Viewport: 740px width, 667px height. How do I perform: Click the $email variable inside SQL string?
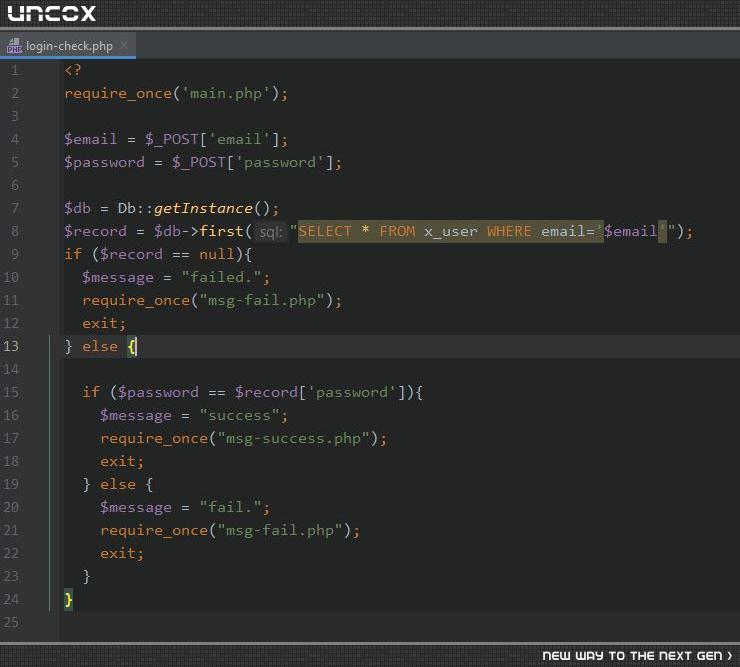pos(630,231)
